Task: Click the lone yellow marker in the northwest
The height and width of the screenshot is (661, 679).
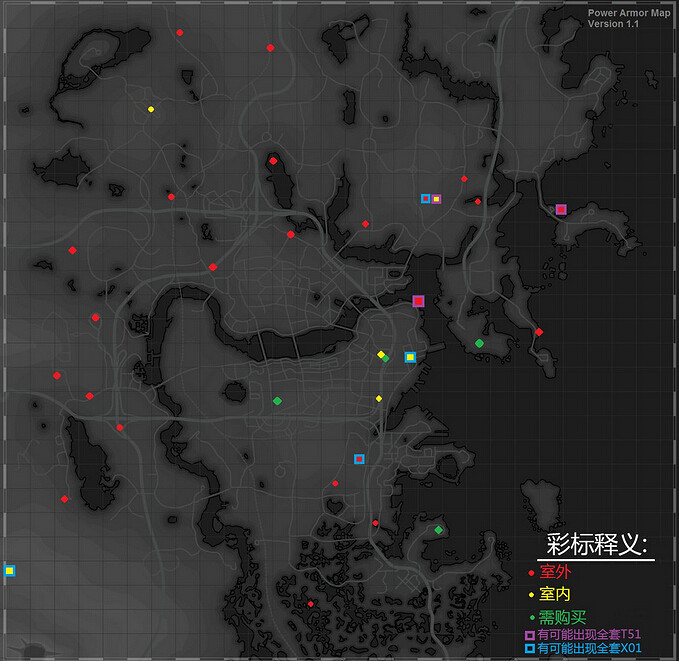Action: tap(151, 109)
